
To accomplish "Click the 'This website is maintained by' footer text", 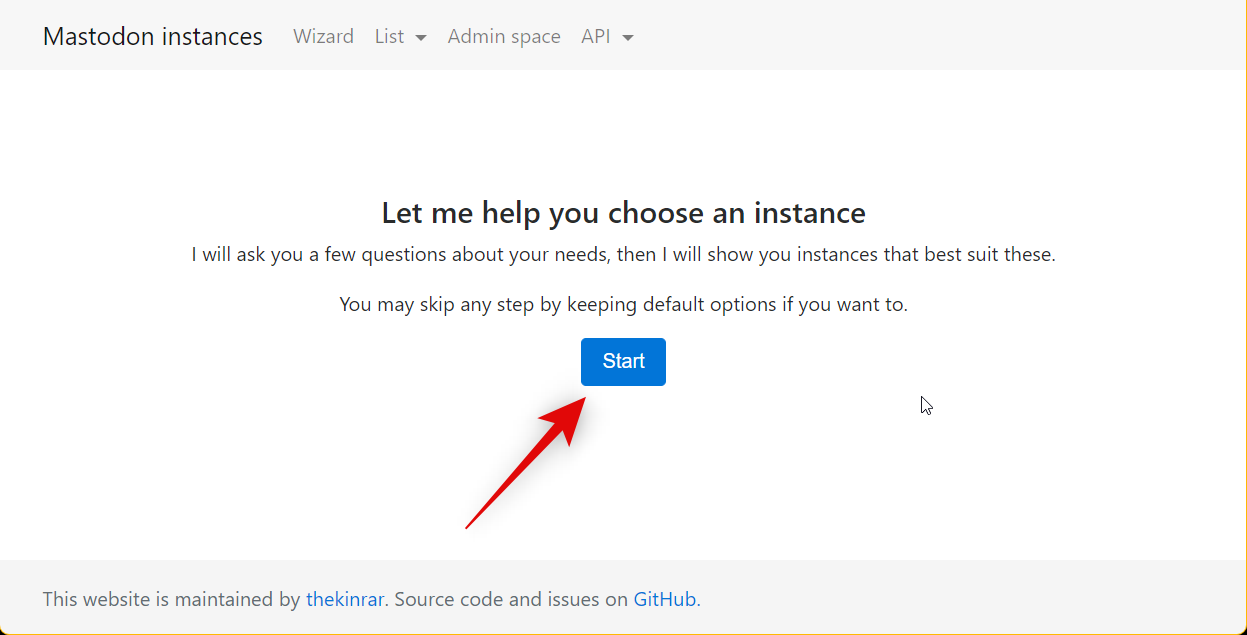I will pos(172,600).
